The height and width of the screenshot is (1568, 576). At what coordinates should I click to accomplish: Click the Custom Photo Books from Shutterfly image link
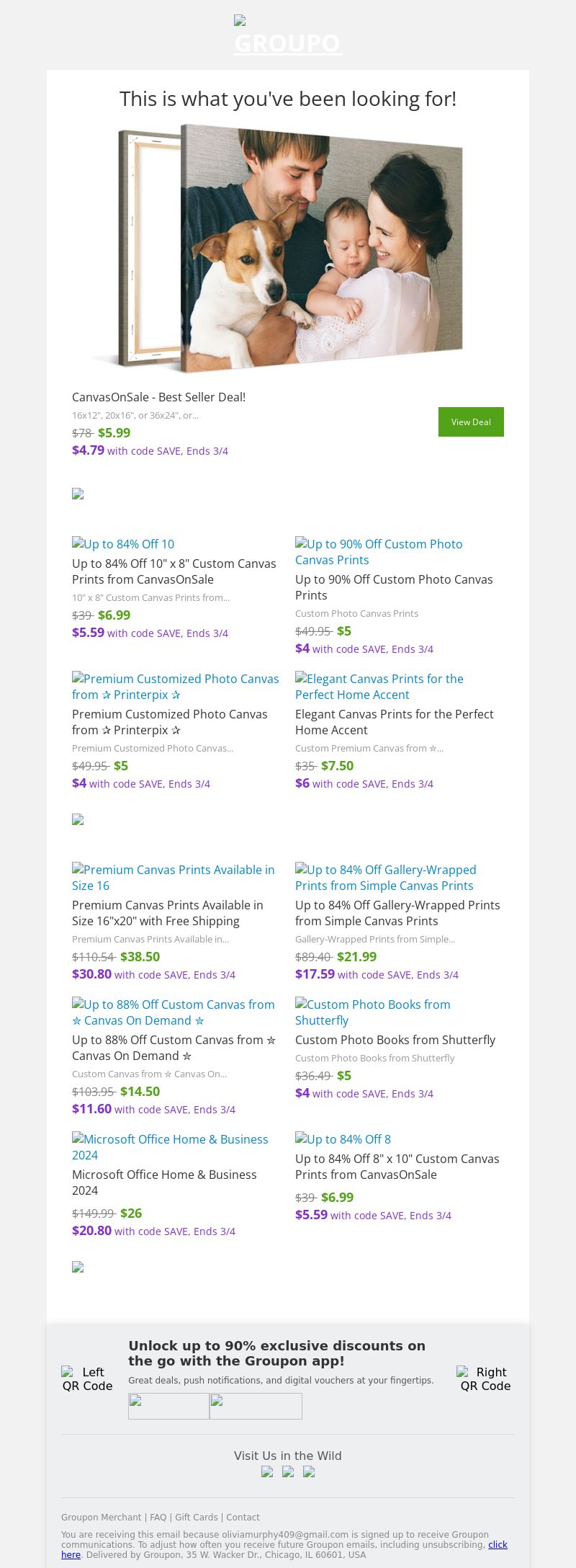372,1012
